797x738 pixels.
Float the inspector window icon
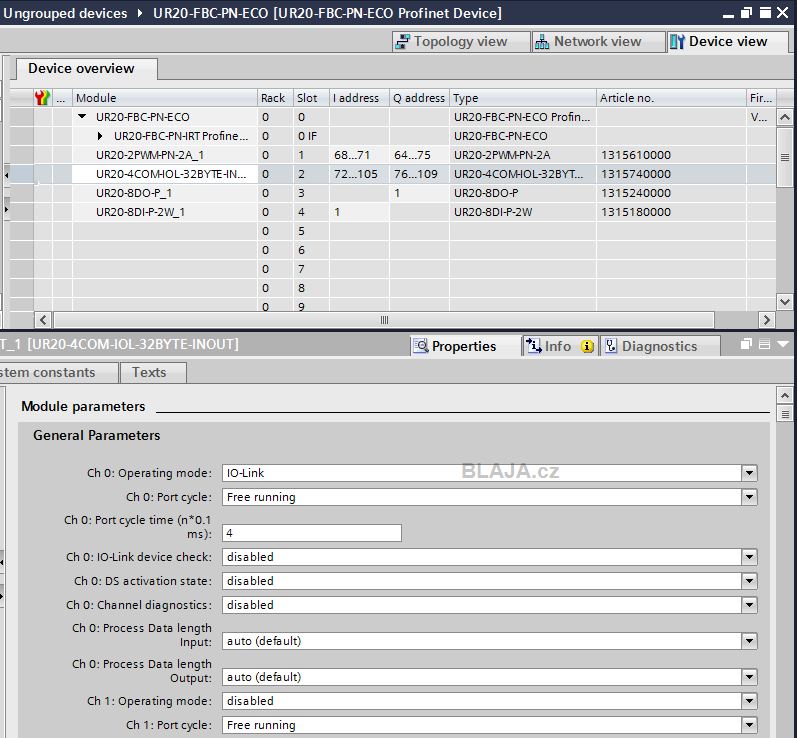[746, 344]
